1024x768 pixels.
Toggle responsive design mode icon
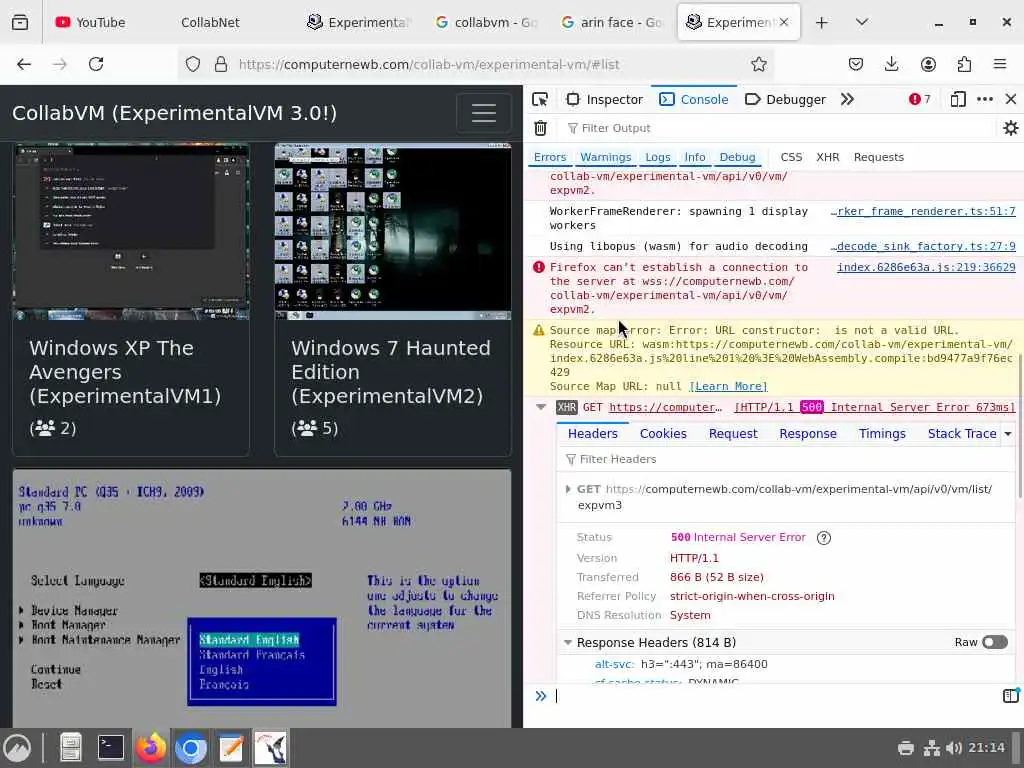(957, 99)
